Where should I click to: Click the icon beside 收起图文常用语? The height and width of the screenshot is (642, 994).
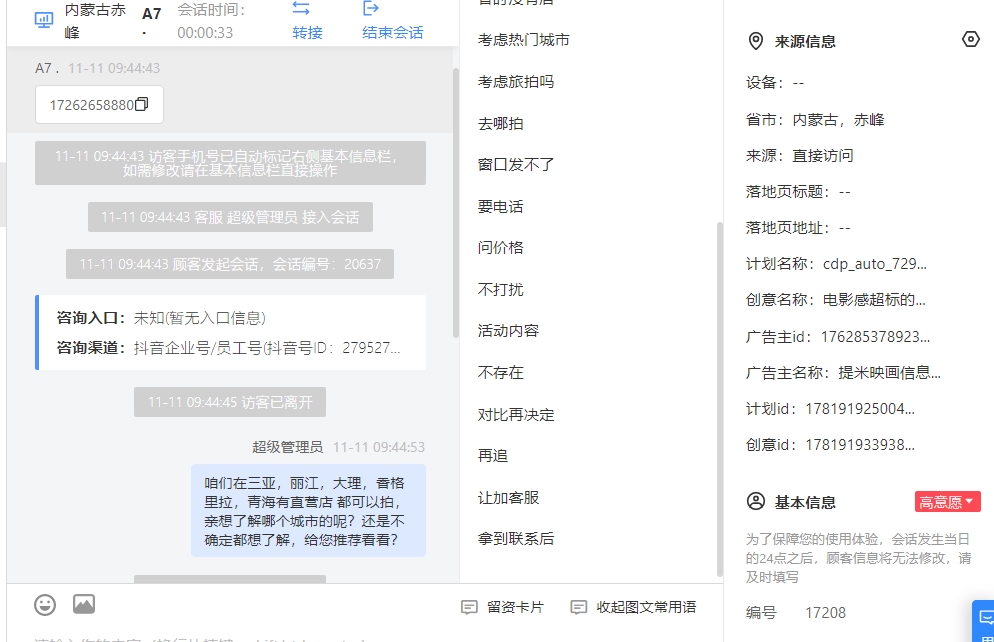coord(579,607)
